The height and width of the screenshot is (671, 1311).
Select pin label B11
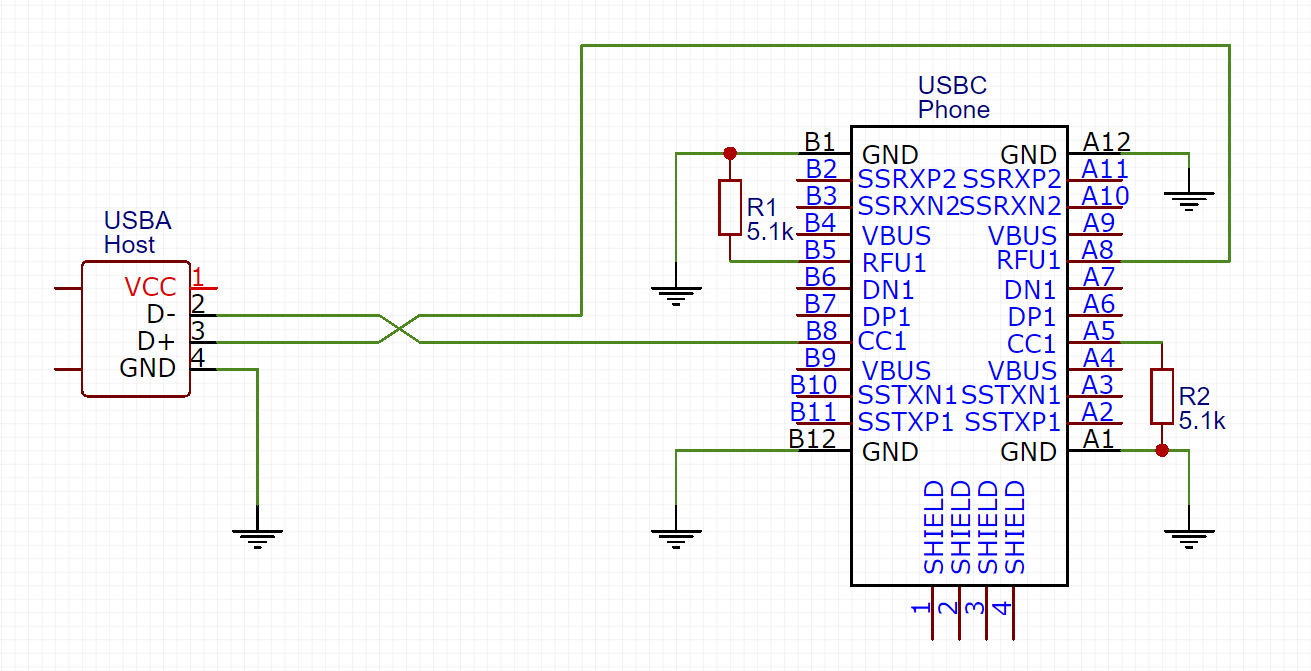click(x=814, y=411)
